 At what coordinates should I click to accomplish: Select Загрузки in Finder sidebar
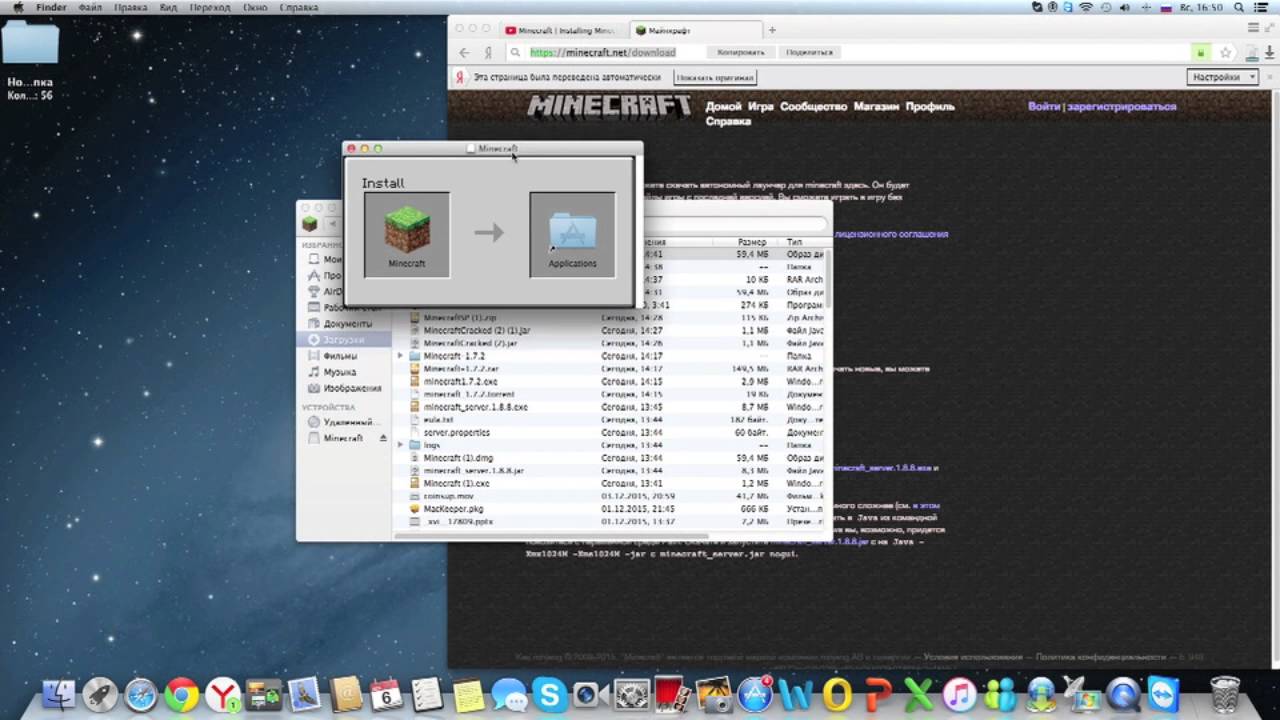tap(344, 340)
